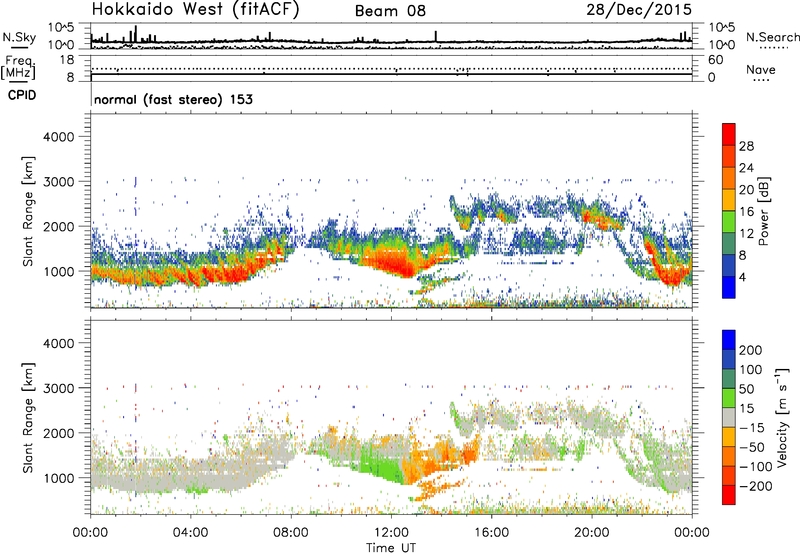Click the 12:00 time tick label
The width and height of the screenshot is (800, 554).
391,533
